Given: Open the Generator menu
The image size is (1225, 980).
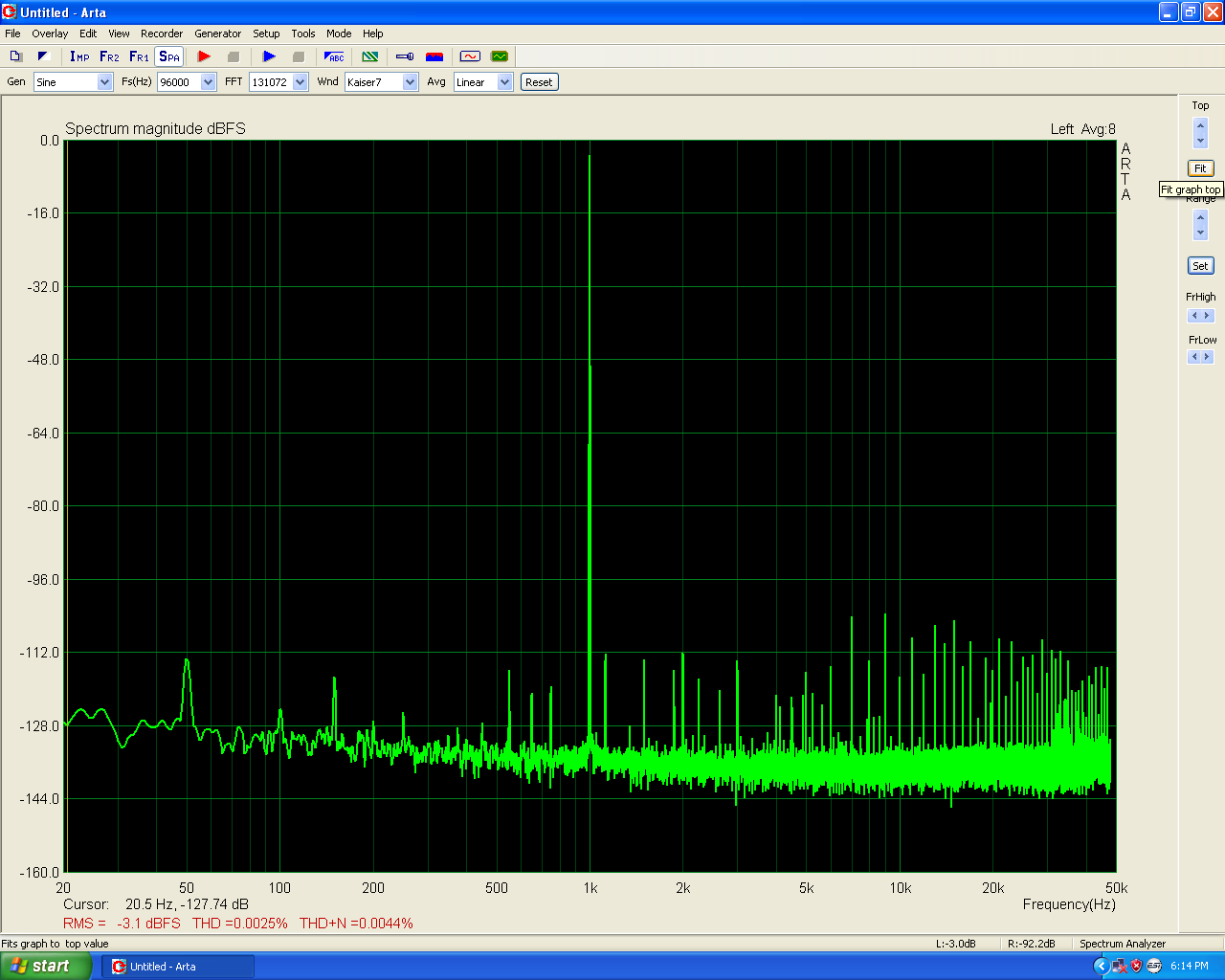Looking at the screenshot, I should [218, 33].
